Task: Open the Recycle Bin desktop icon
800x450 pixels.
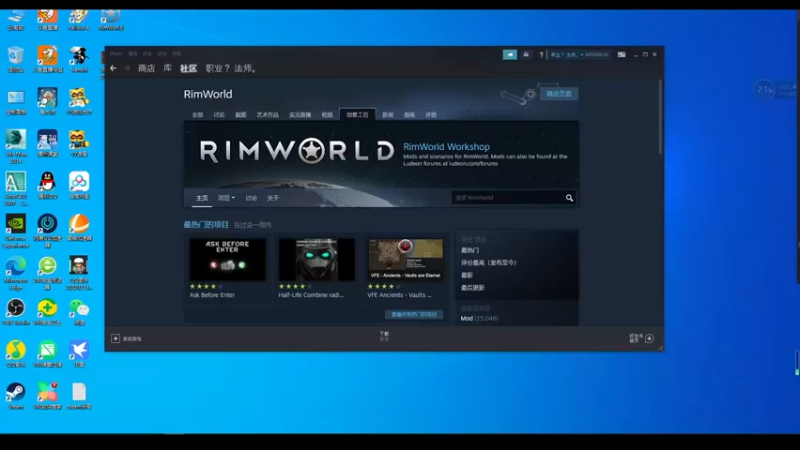Action: pyautogui.click(x=16, y=59)
